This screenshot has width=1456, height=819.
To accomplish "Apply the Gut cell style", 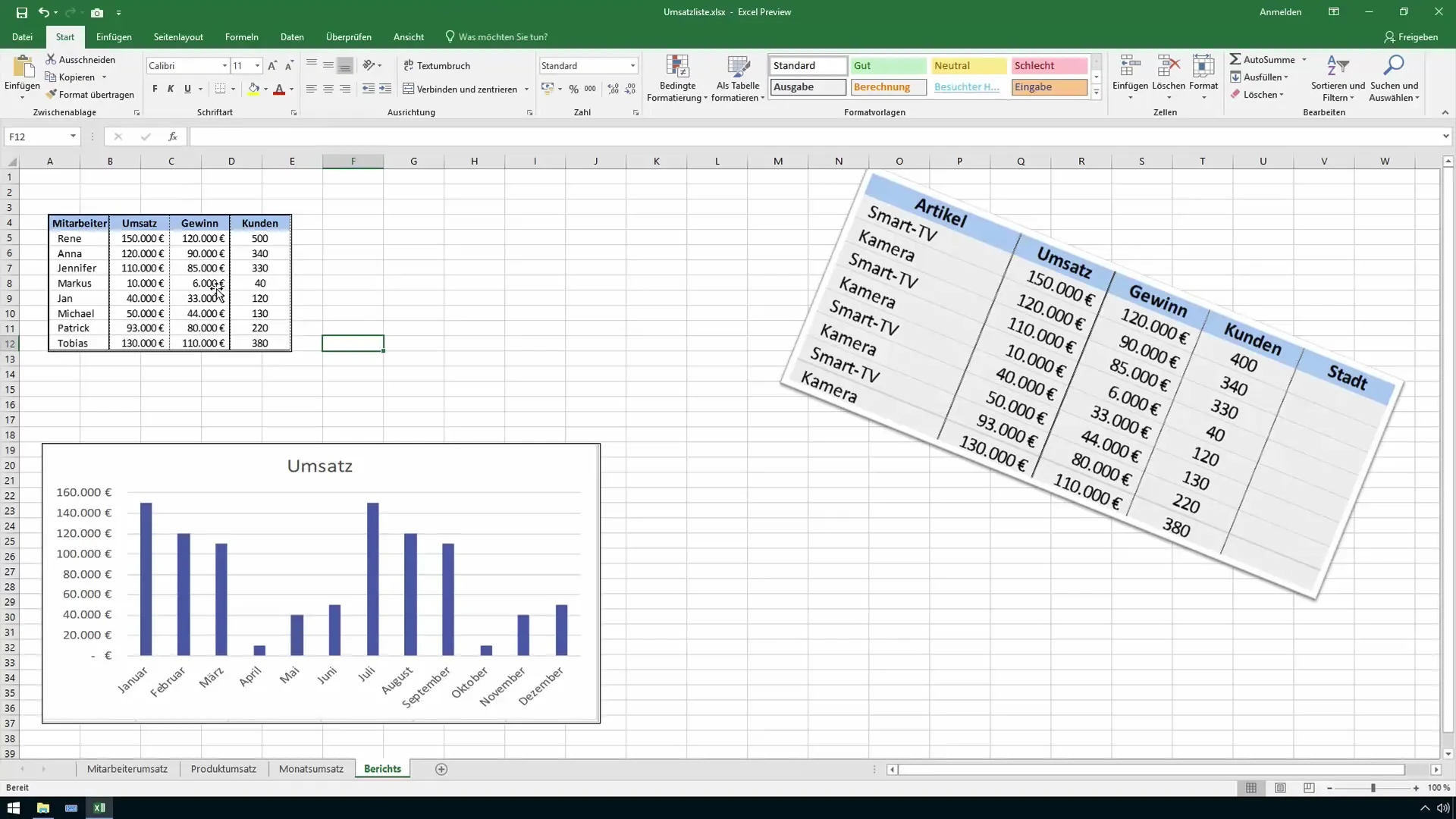I will 887,66.
